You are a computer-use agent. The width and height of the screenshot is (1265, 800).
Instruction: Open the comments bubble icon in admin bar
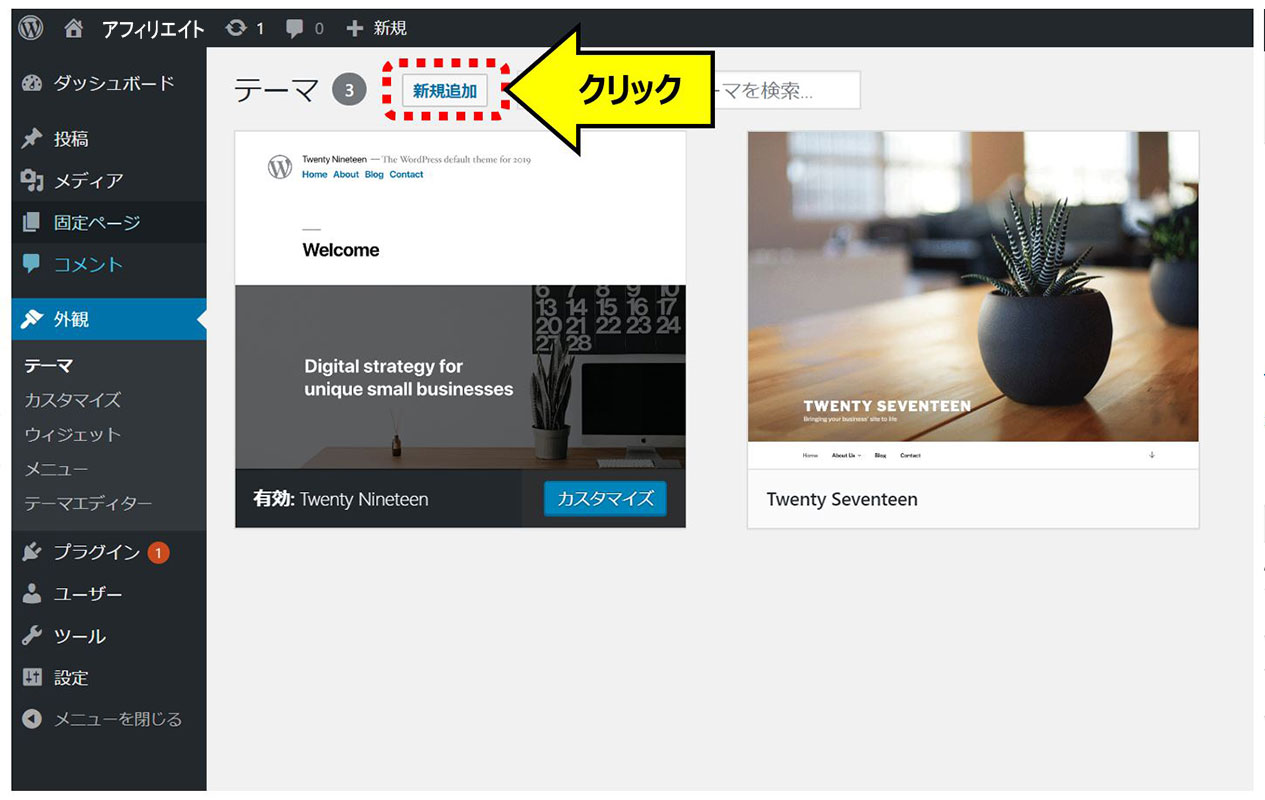(294, 28)
